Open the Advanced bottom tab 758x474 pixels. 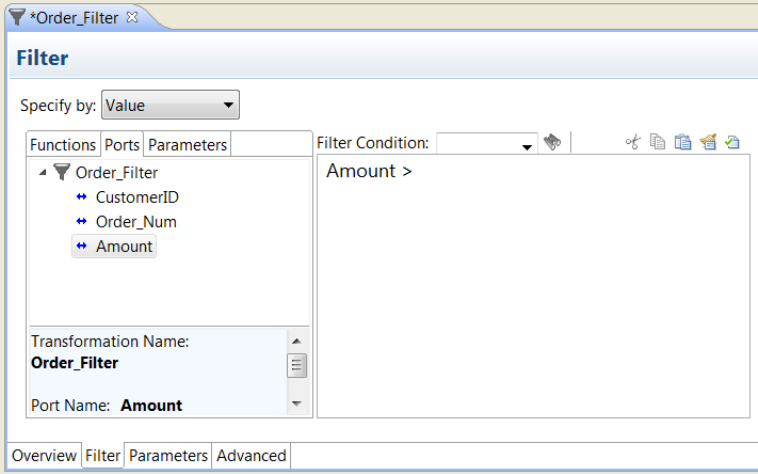click(251, 456)
